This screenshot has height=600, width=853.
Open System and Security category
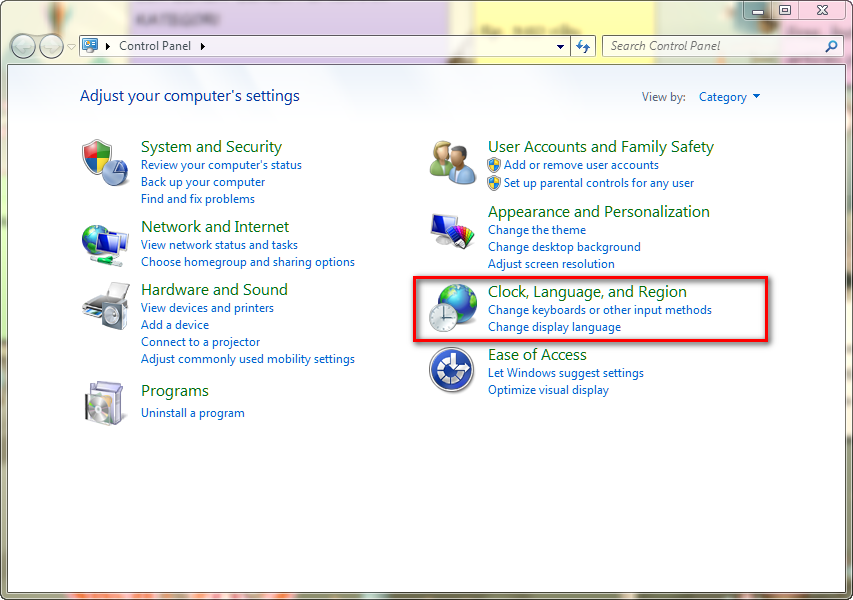pyautogui.click(x=211, y=147)
